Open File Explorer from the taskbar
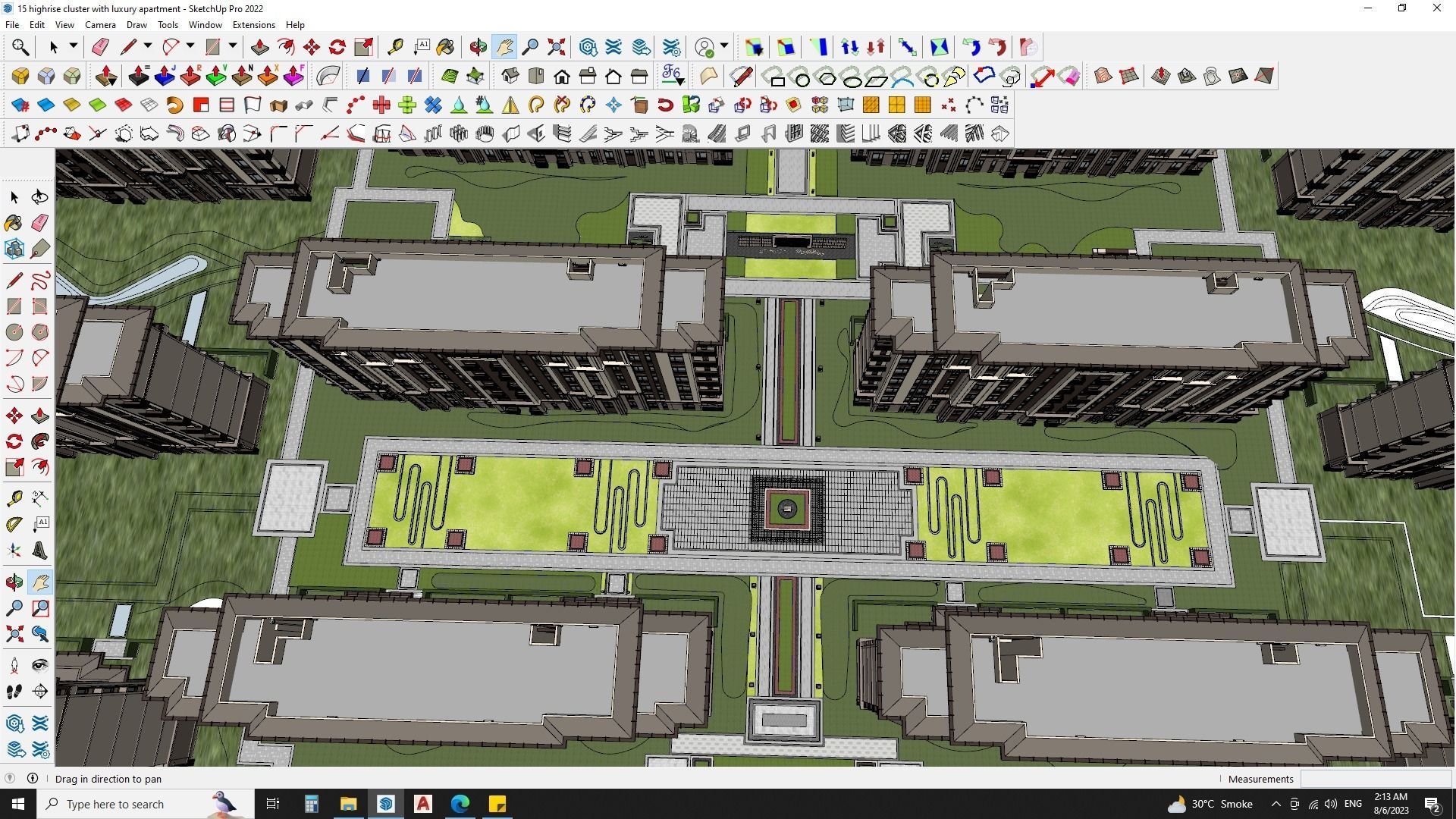 [x=348, y=804]
